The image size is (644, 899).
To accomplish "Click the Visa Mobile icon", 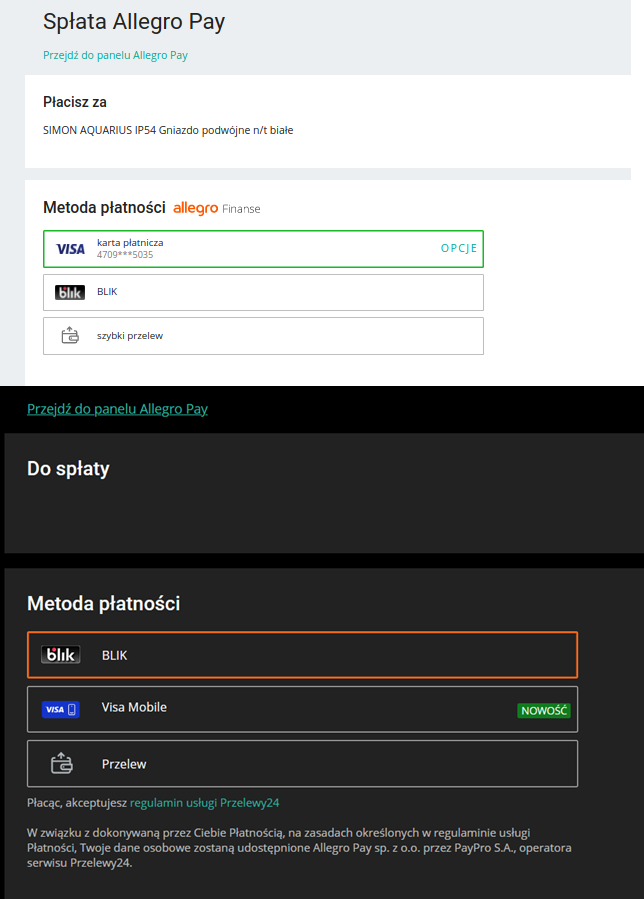I will click(x=61, y=709).
